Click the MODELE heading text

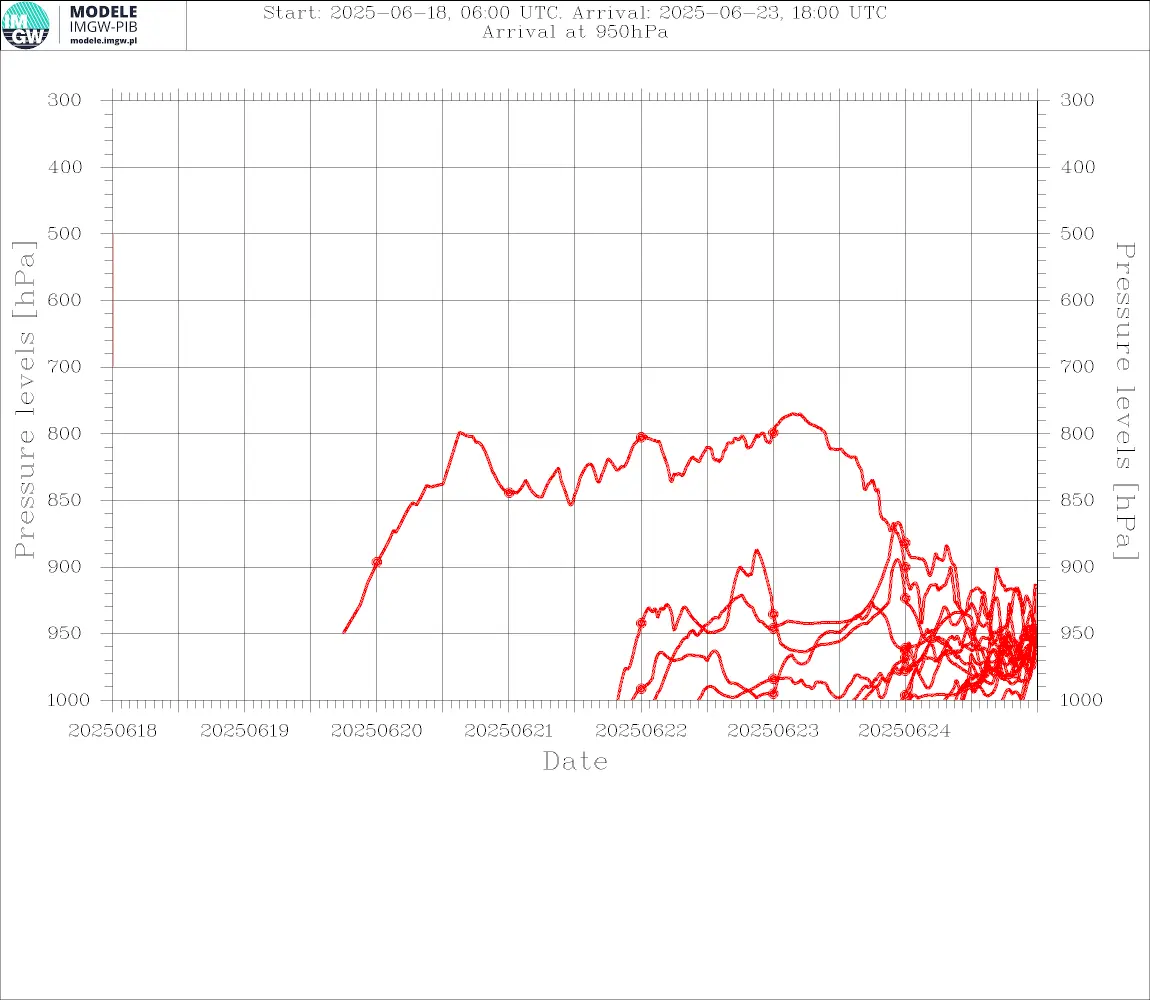tap(103, 12)
